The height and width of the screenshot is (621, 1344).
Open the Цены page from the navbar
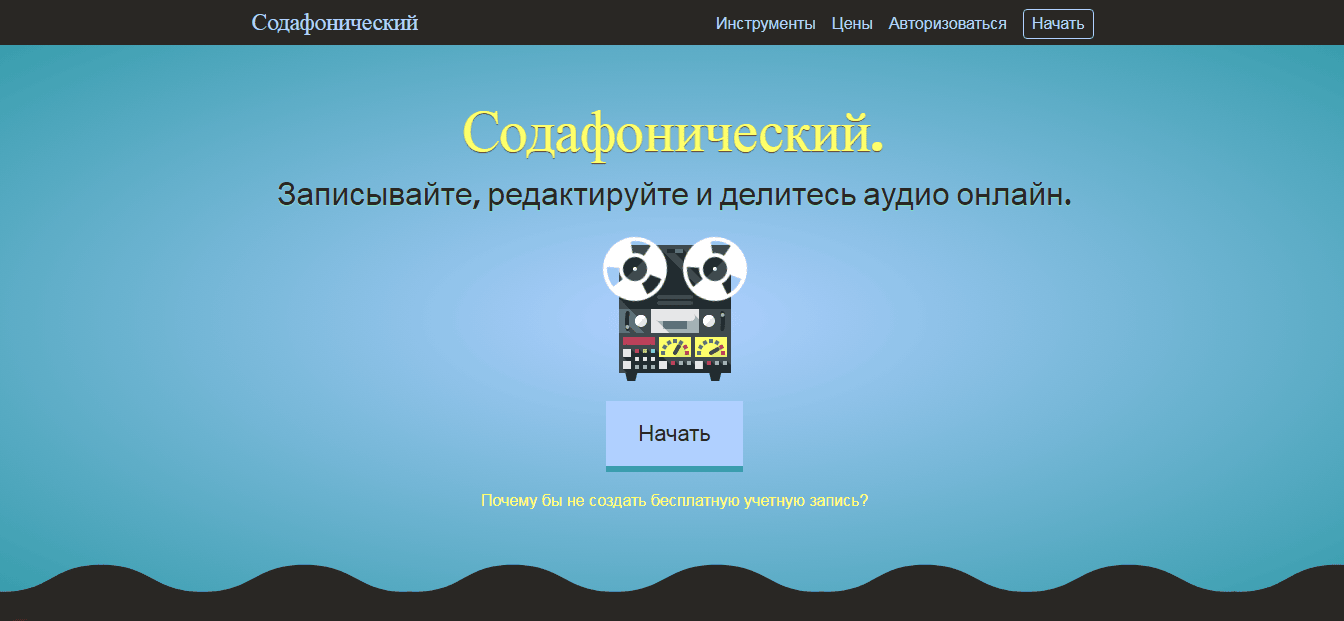tap(851, 23)
